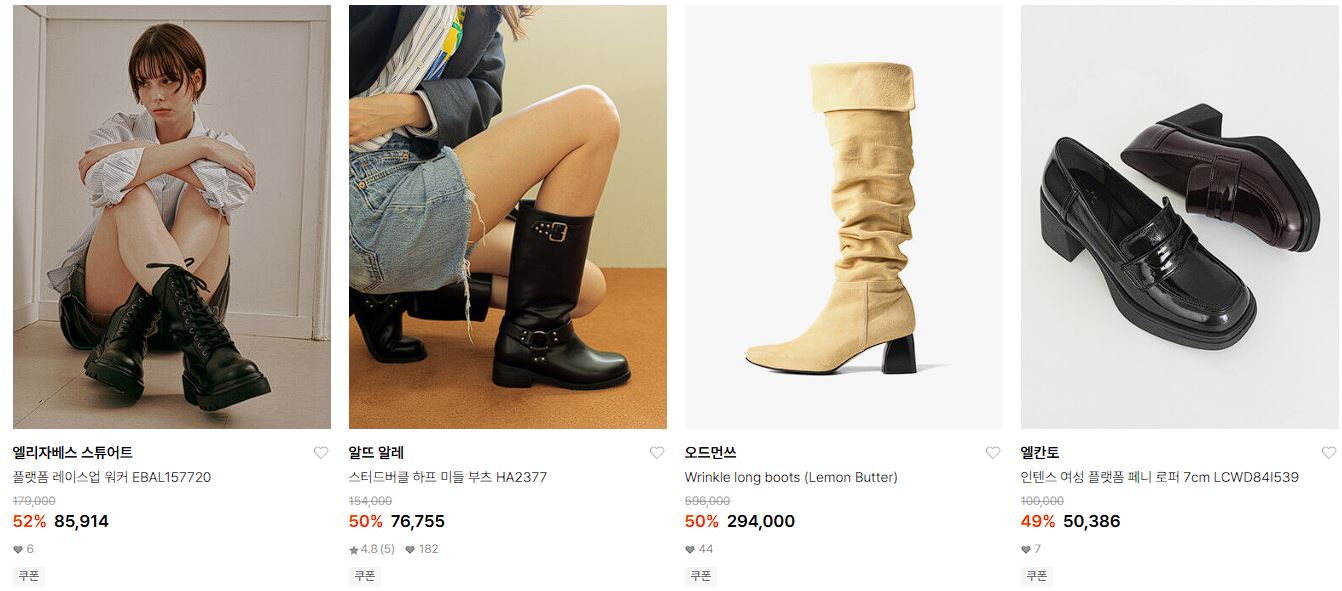This screenshot has width=1342, height=591.
Task: Toggle the heart icon beside 오드먼쓰
Action: [x=993, y=453]
